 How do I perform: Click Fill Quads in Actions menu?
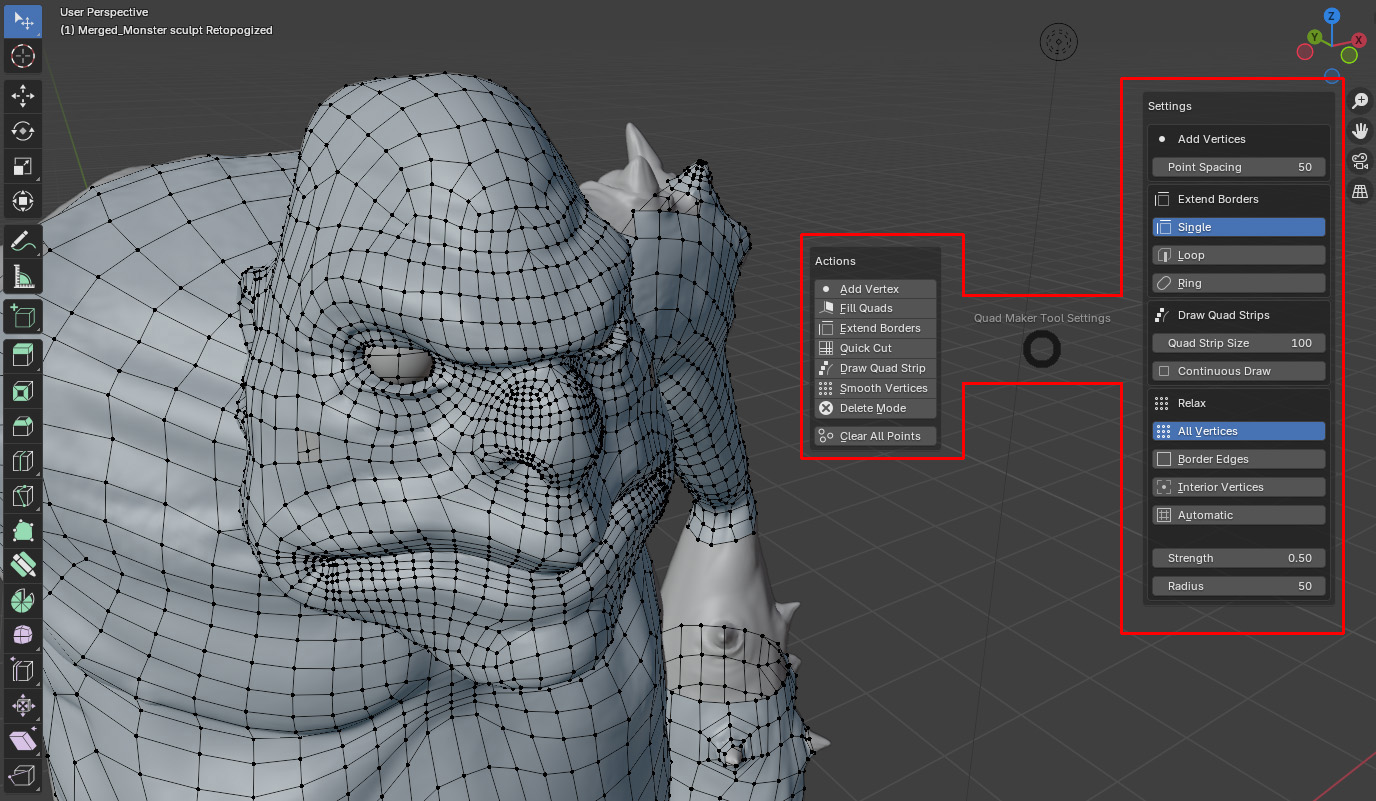coord(875,308)
